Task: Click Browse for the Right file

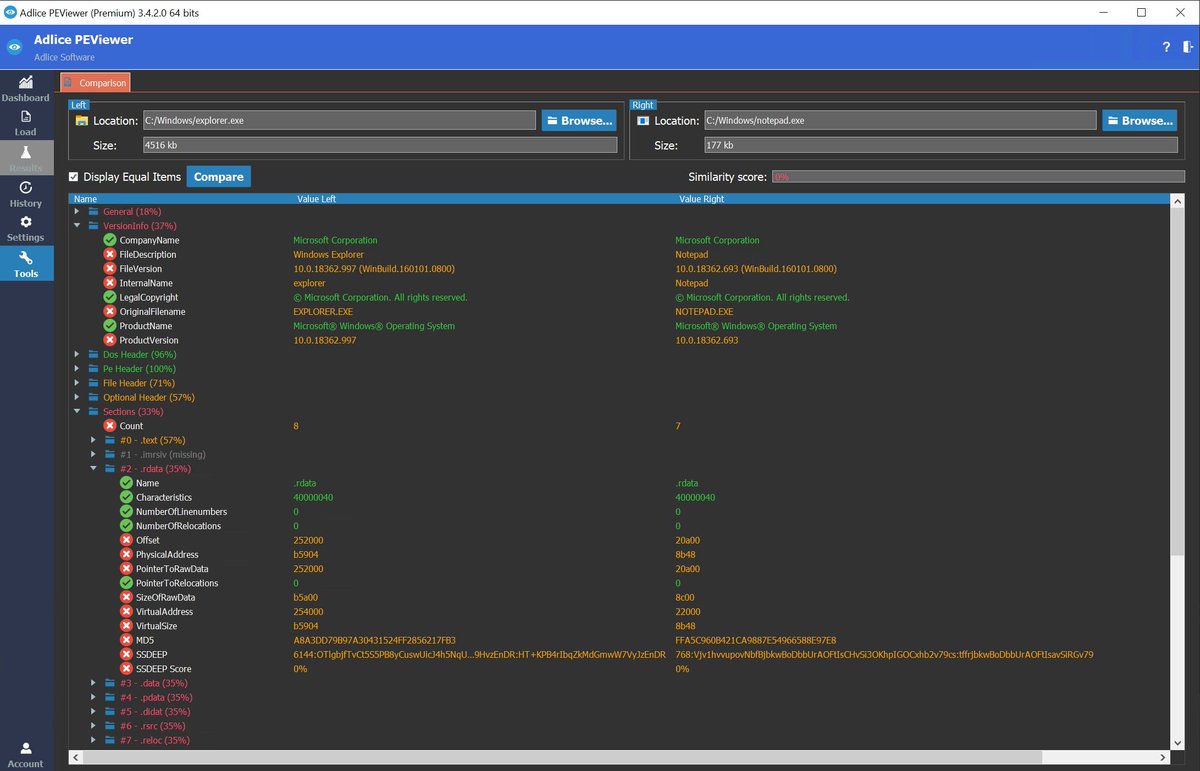Action: point(1140,121)
